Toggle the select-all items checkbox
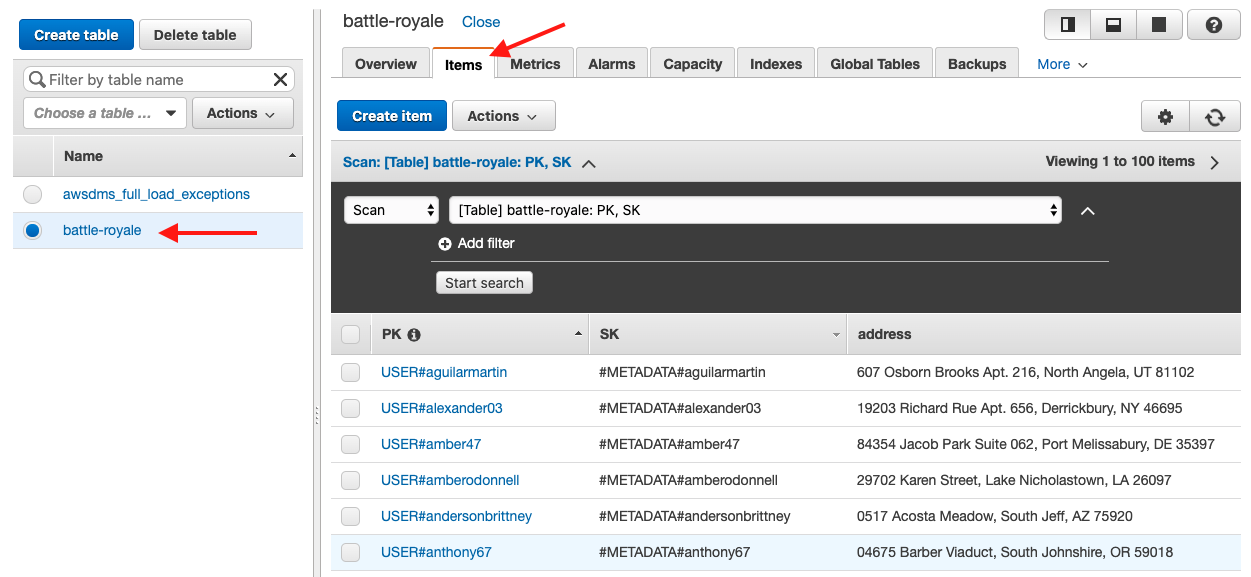Viewport: 1251px width, 577px height. click(350, 335)
